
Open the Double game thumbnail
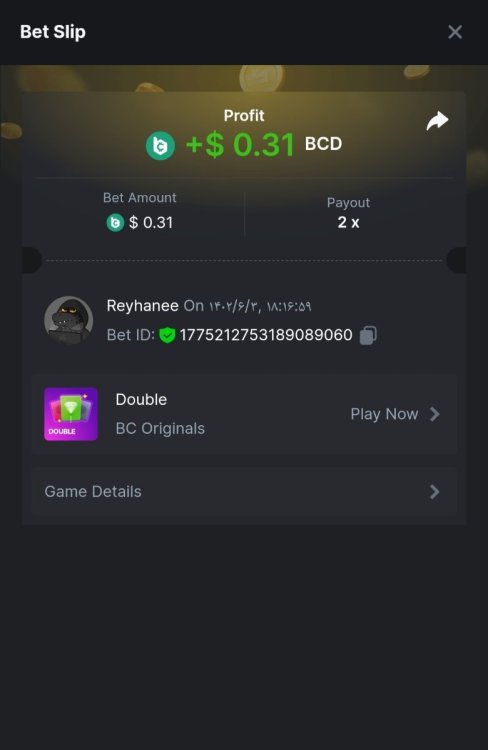tap(71, 414)
